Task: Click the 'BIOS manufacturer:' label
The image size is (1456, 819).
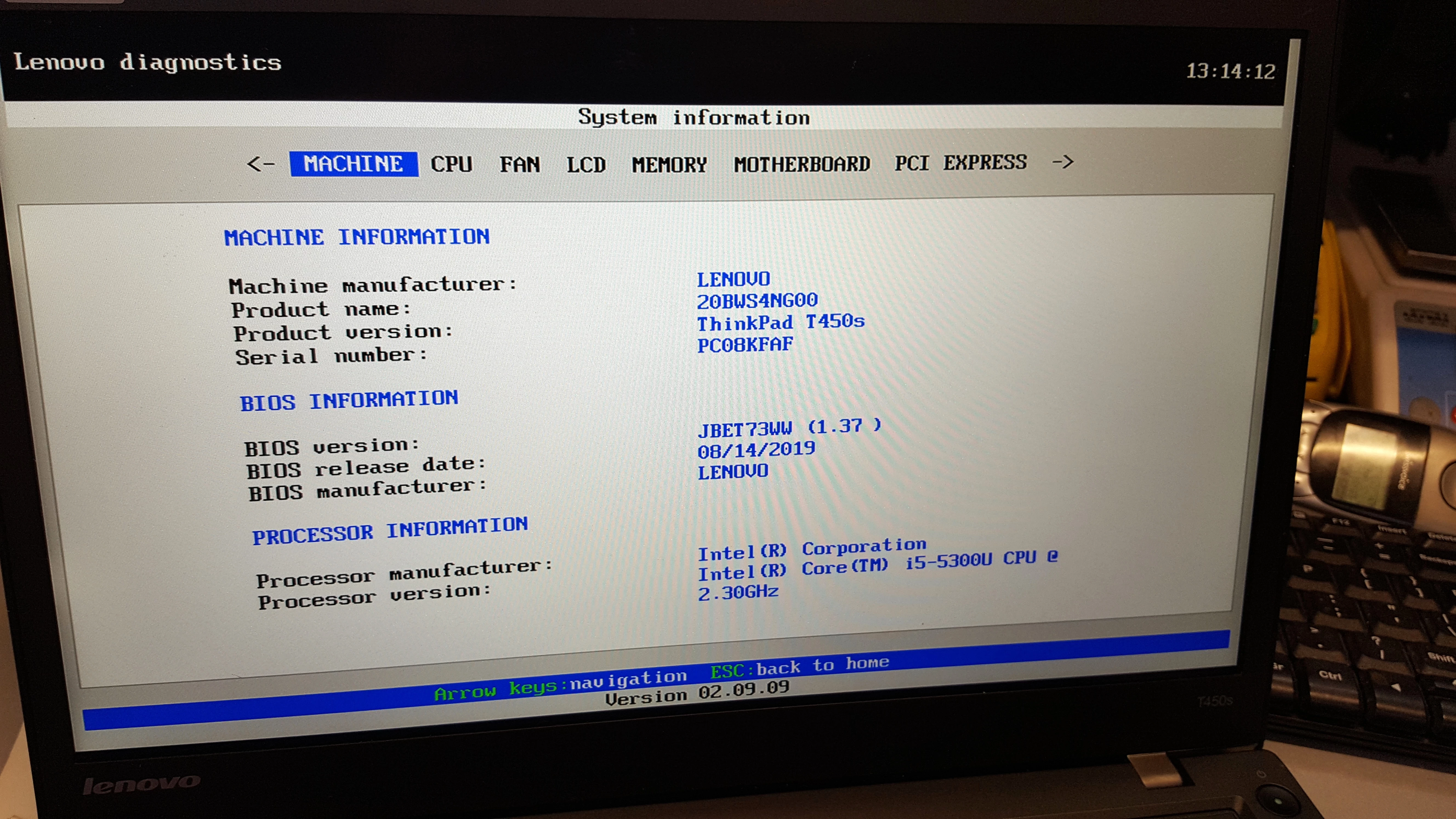Action: (x=367, y=490)
